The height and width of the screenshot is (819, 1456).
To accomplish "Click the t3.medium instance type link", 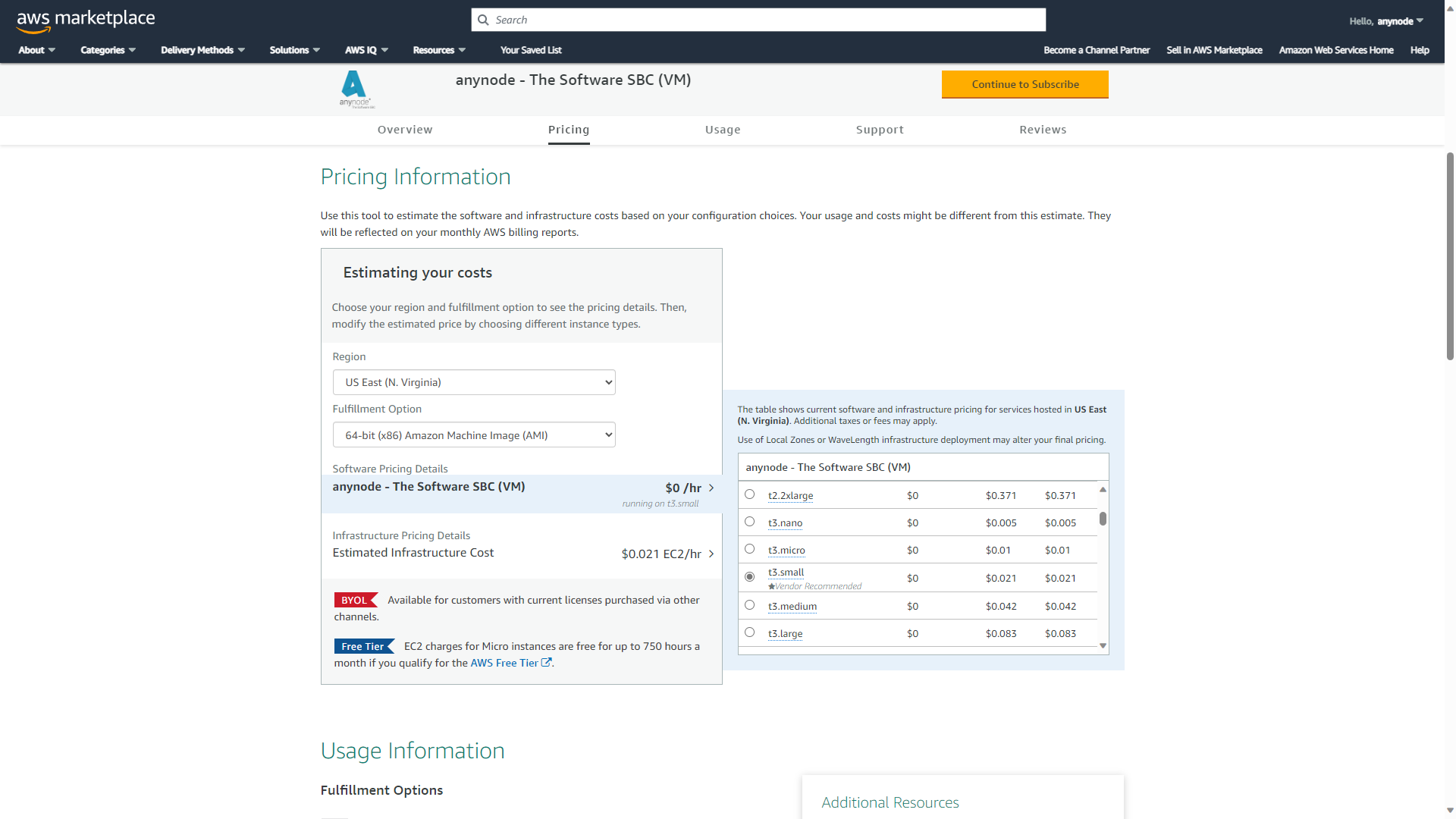I will (x=792, y=606).
